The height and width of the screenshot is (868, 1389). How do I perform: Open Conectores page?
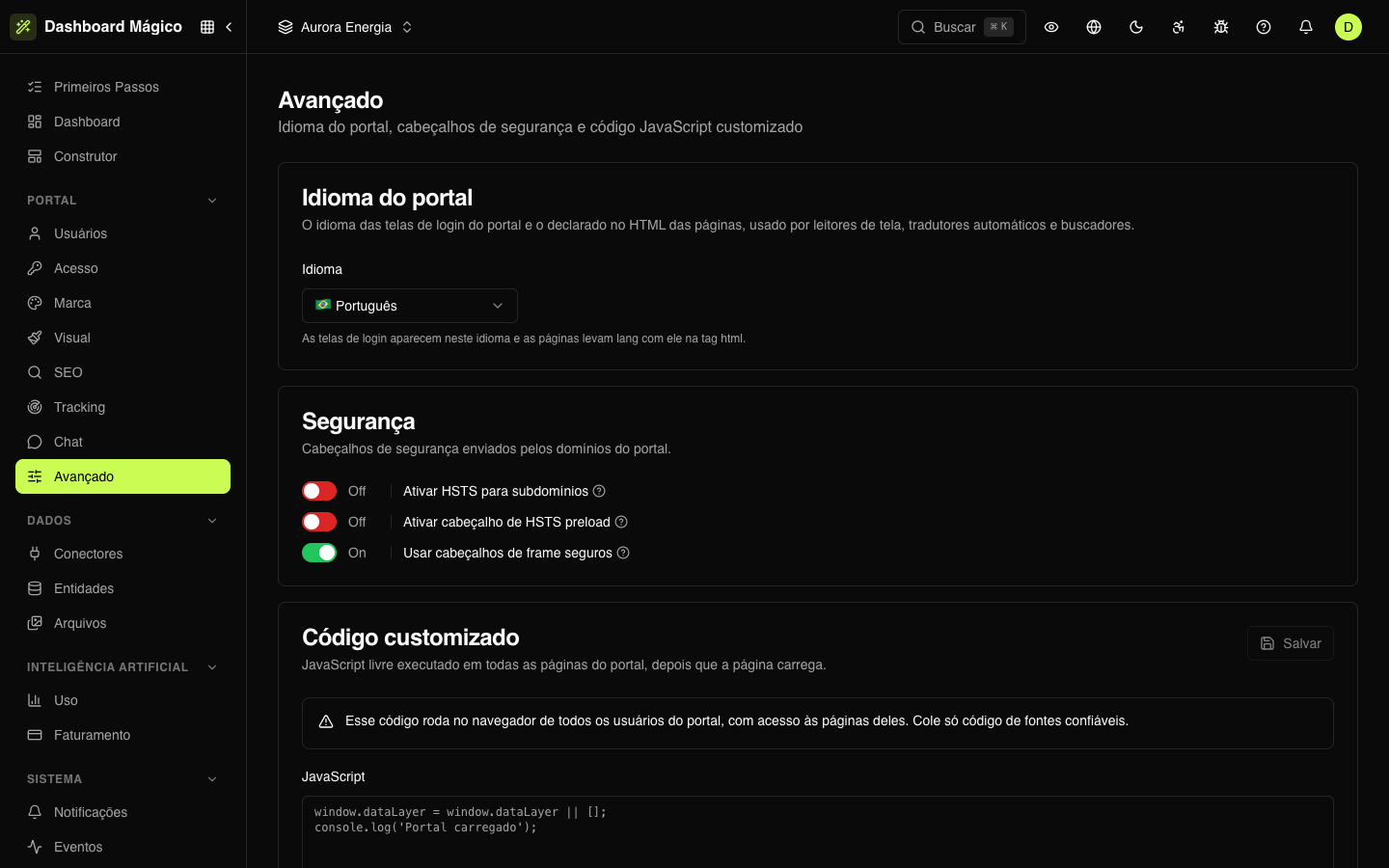[123, 554]
